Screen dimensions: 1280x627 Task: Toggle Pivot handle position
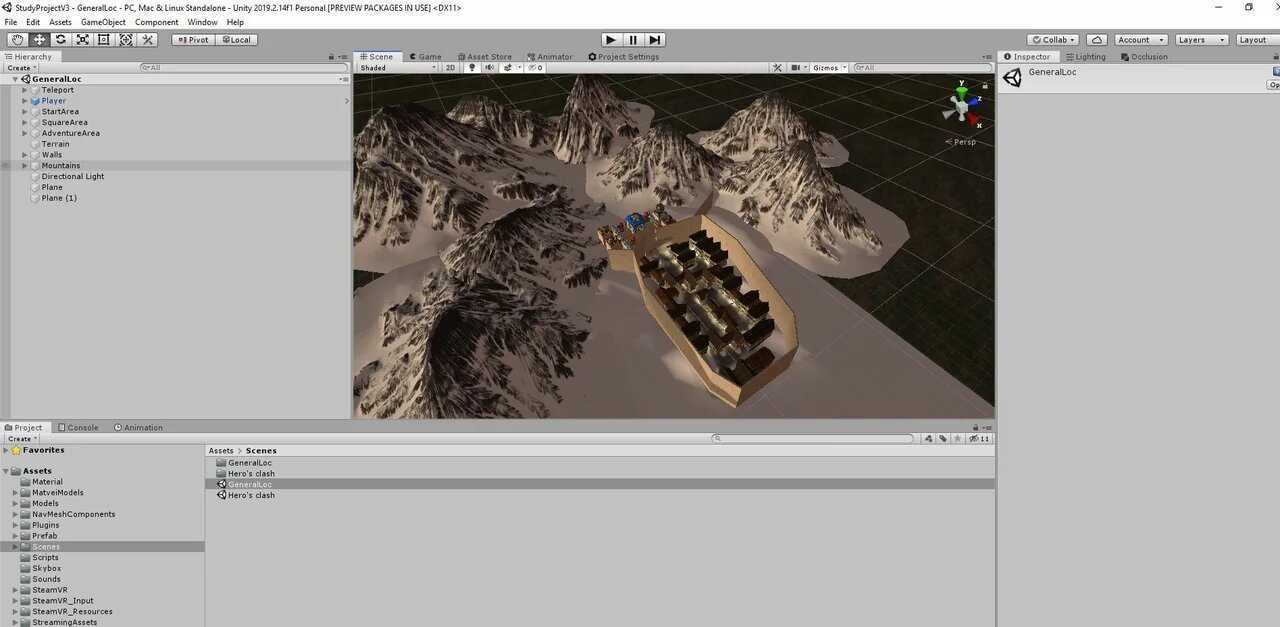193,40
